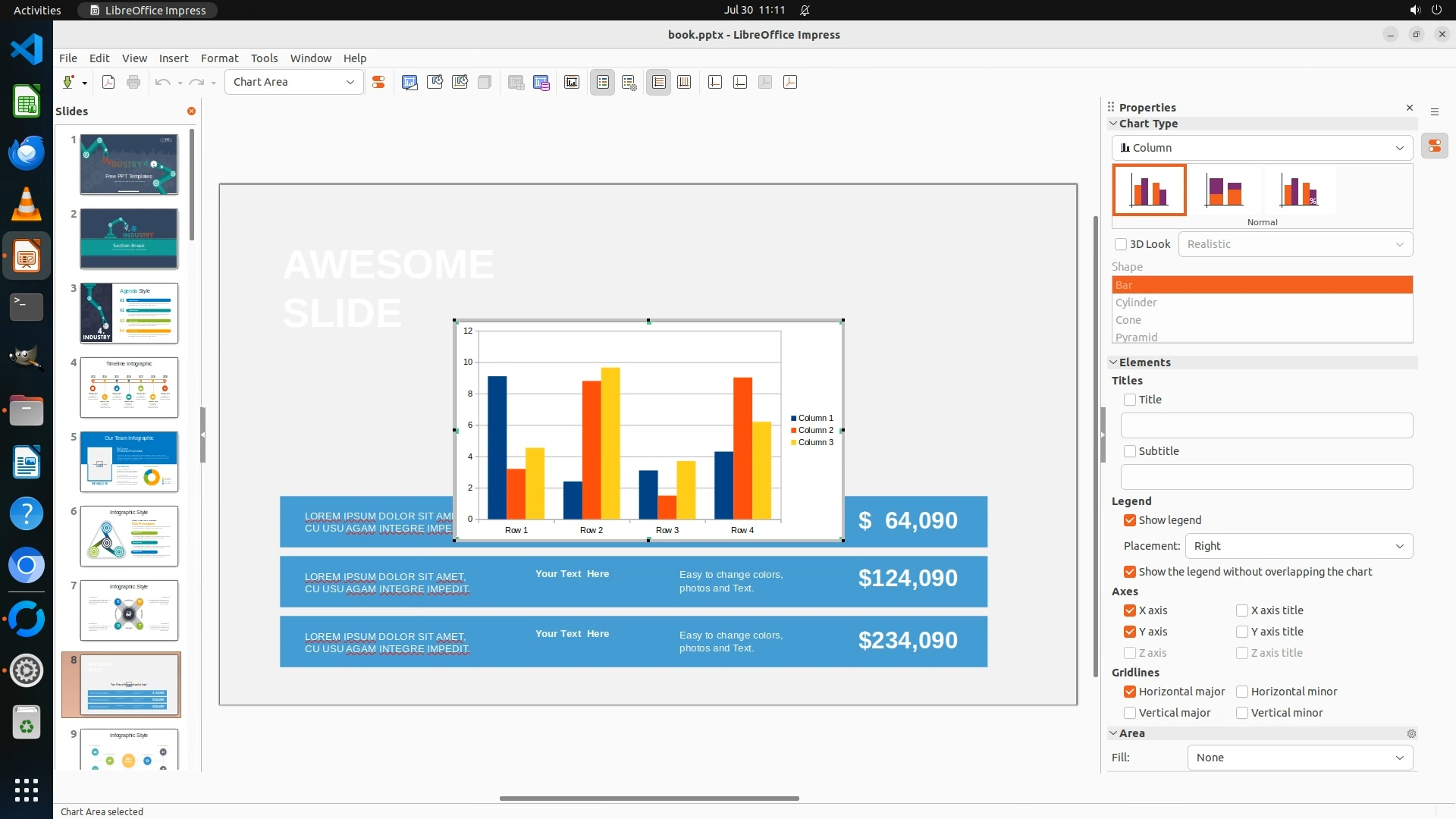
Task: Open the Insert menu
Action: pos(173,58)
